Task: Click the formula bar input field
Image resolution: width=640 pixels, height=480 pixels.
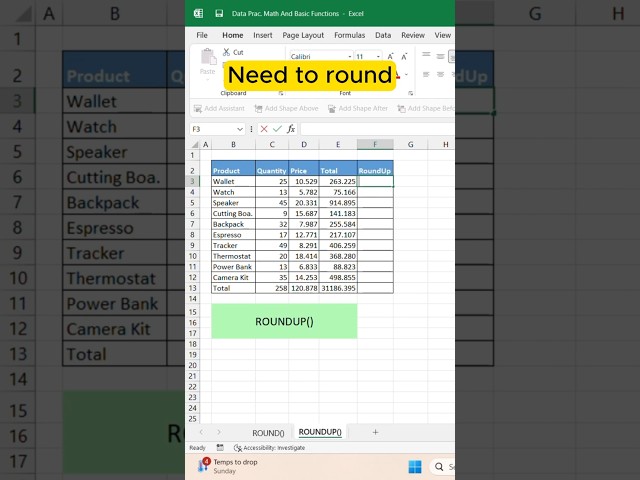Action: (378, 129)
